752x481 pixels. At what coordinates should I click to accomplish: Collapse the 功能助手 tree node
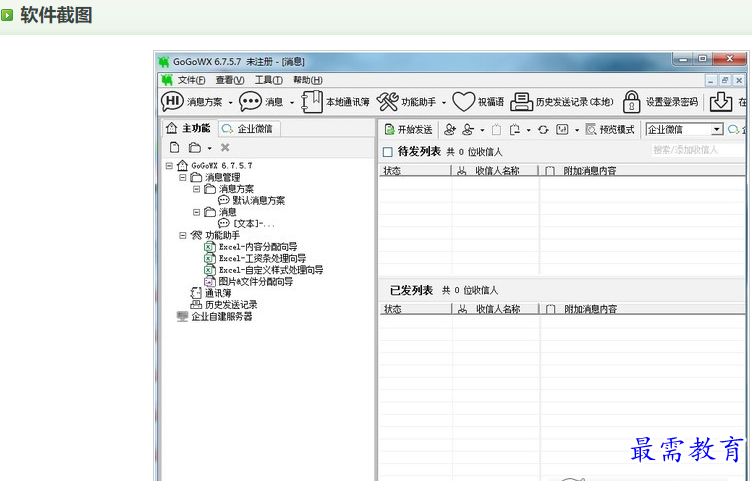click(x=182, y=235)
